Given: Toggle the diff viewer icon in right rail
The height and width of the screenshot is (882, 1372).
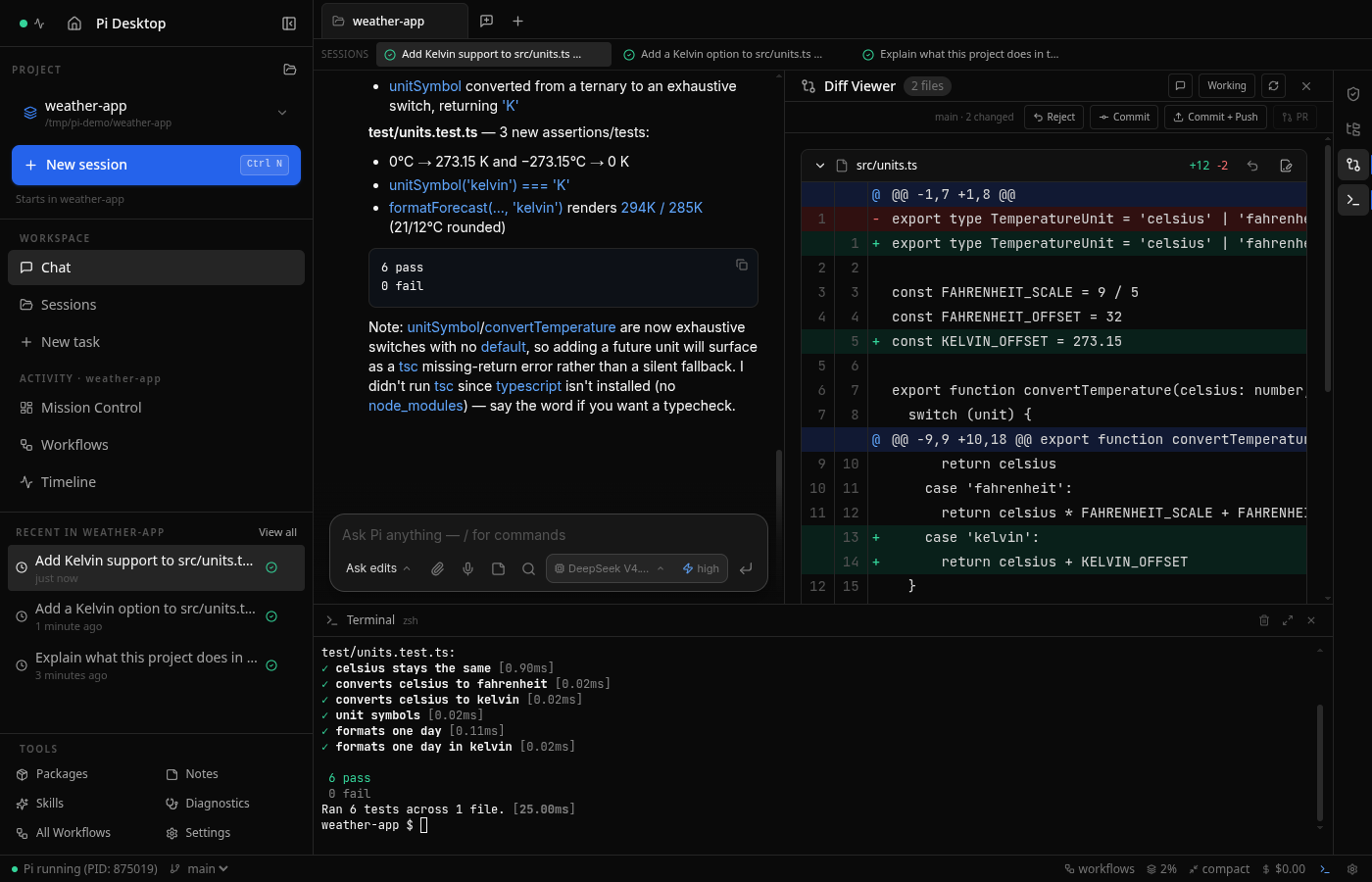Looking at the screenshot, I should tap(1353, 165).
